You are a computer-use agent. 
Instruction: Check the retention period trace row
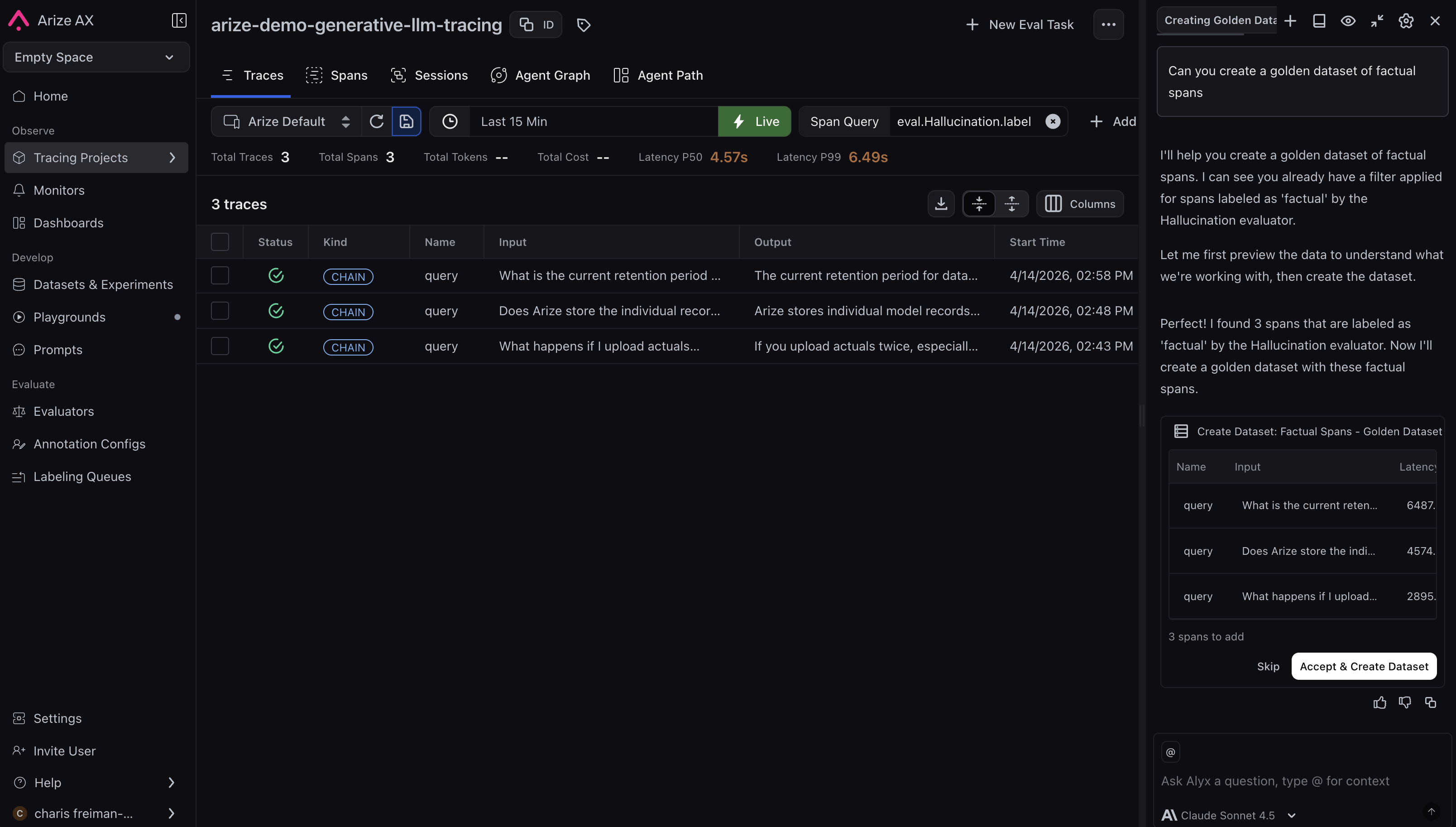click(220, 275)
